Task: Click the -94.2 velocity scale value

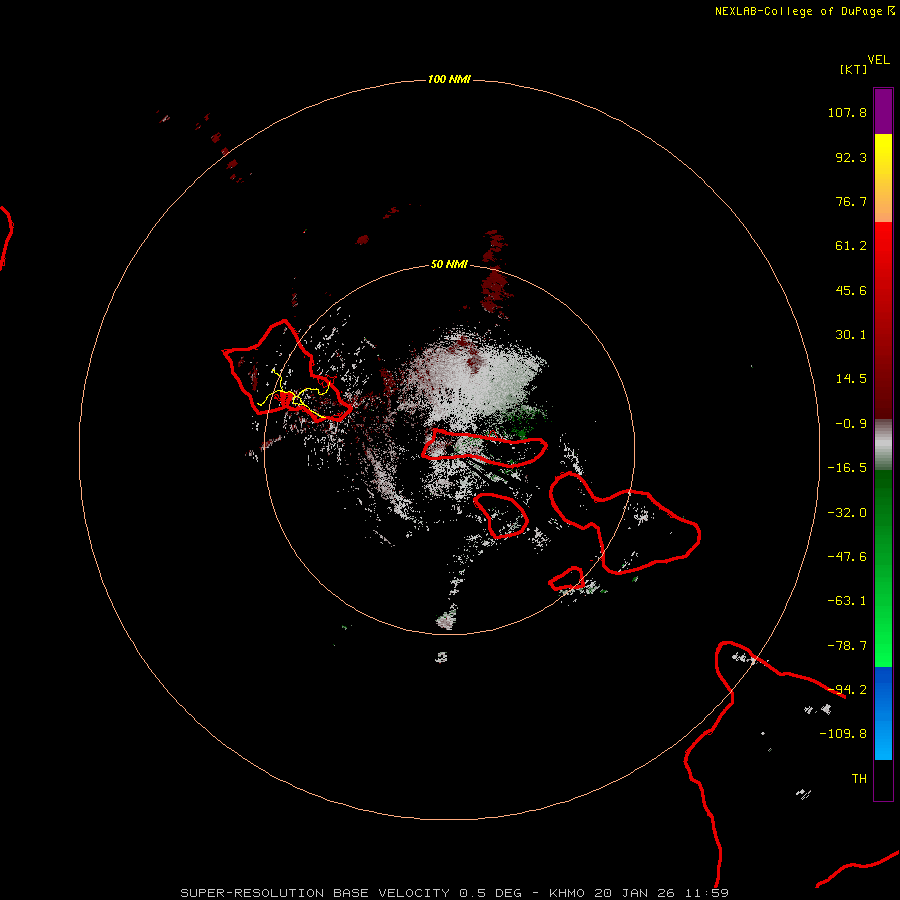Action: coord(847,690)
